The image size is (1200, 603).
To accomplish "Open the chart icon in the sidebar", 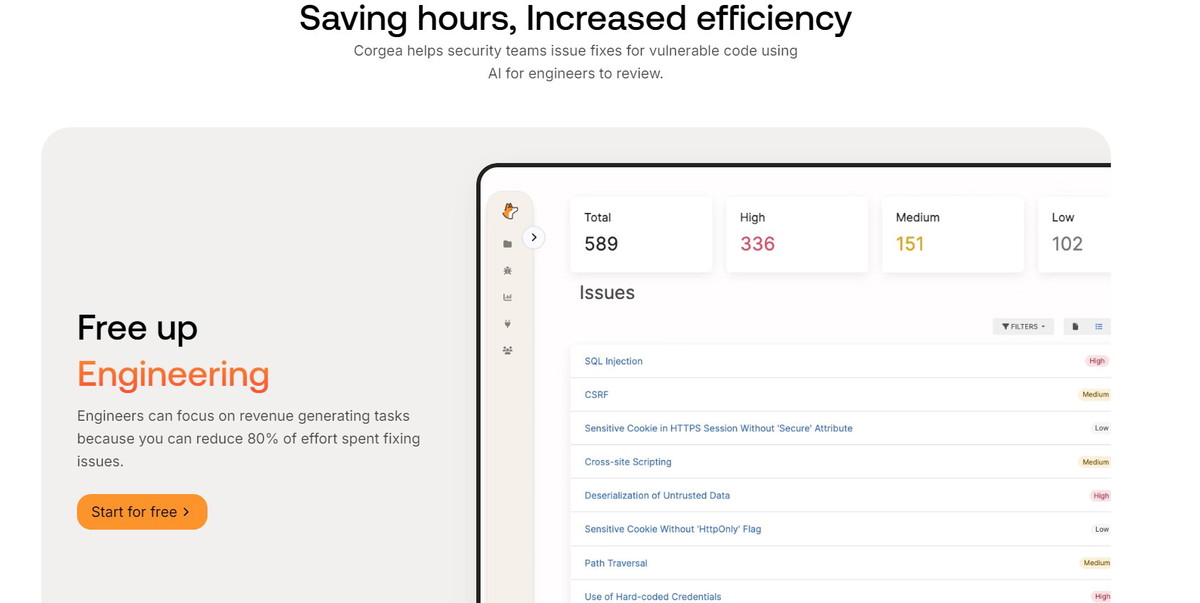I will pos(508,297).
